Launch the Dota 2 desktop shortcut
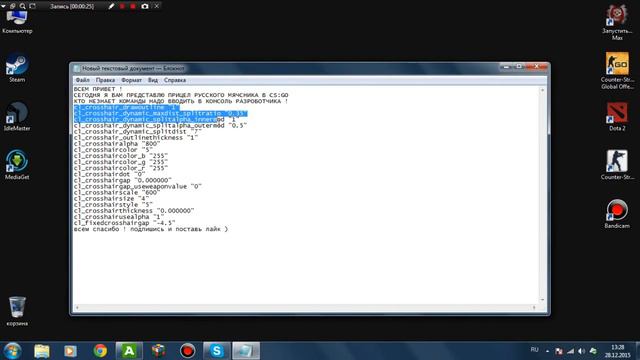 (x=617, y=116)
